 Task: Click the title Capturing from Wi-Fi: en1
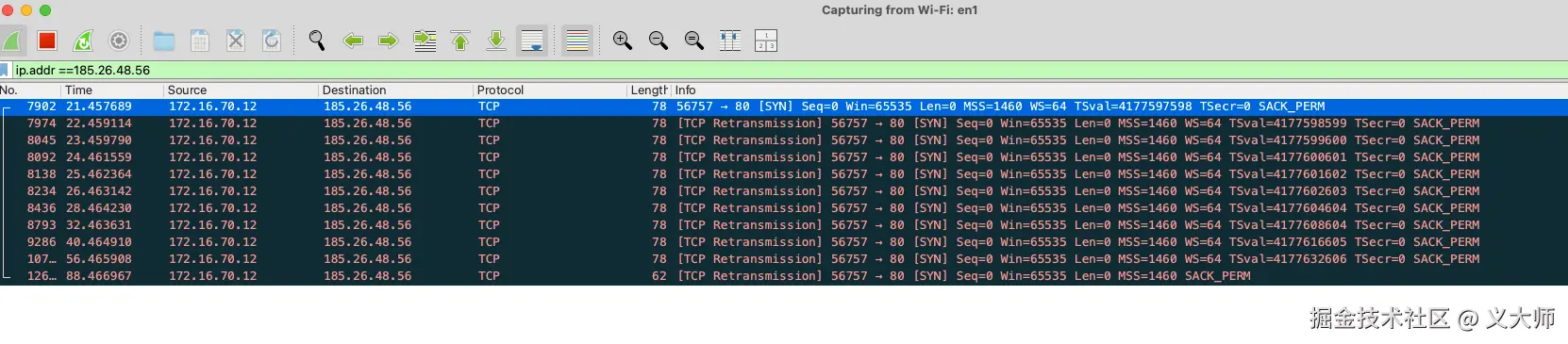pyautogui.click(x=899, y=10)
